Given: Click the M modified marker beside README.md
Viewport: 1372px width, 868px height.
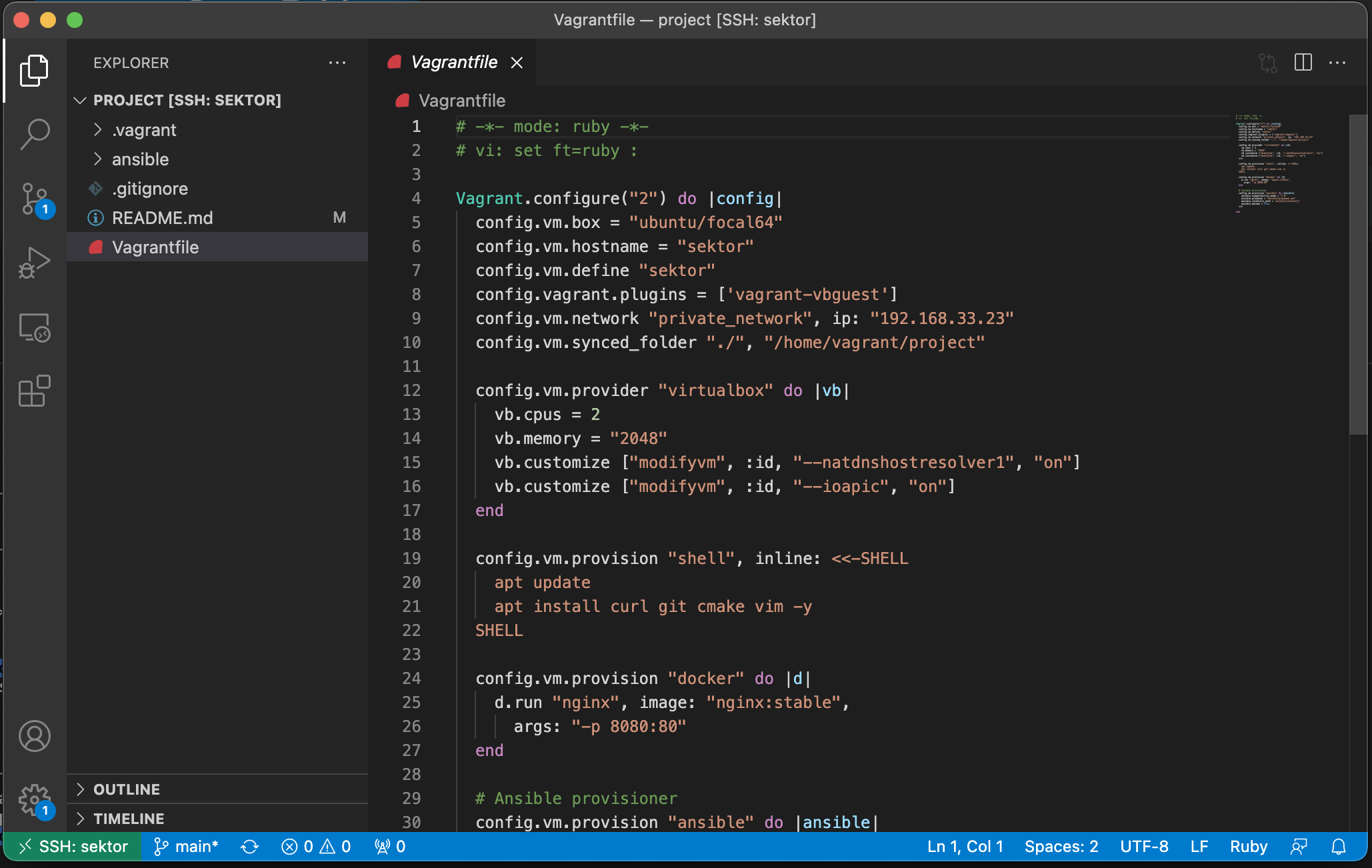Looking at the screenshot, I should click(339, 218).
